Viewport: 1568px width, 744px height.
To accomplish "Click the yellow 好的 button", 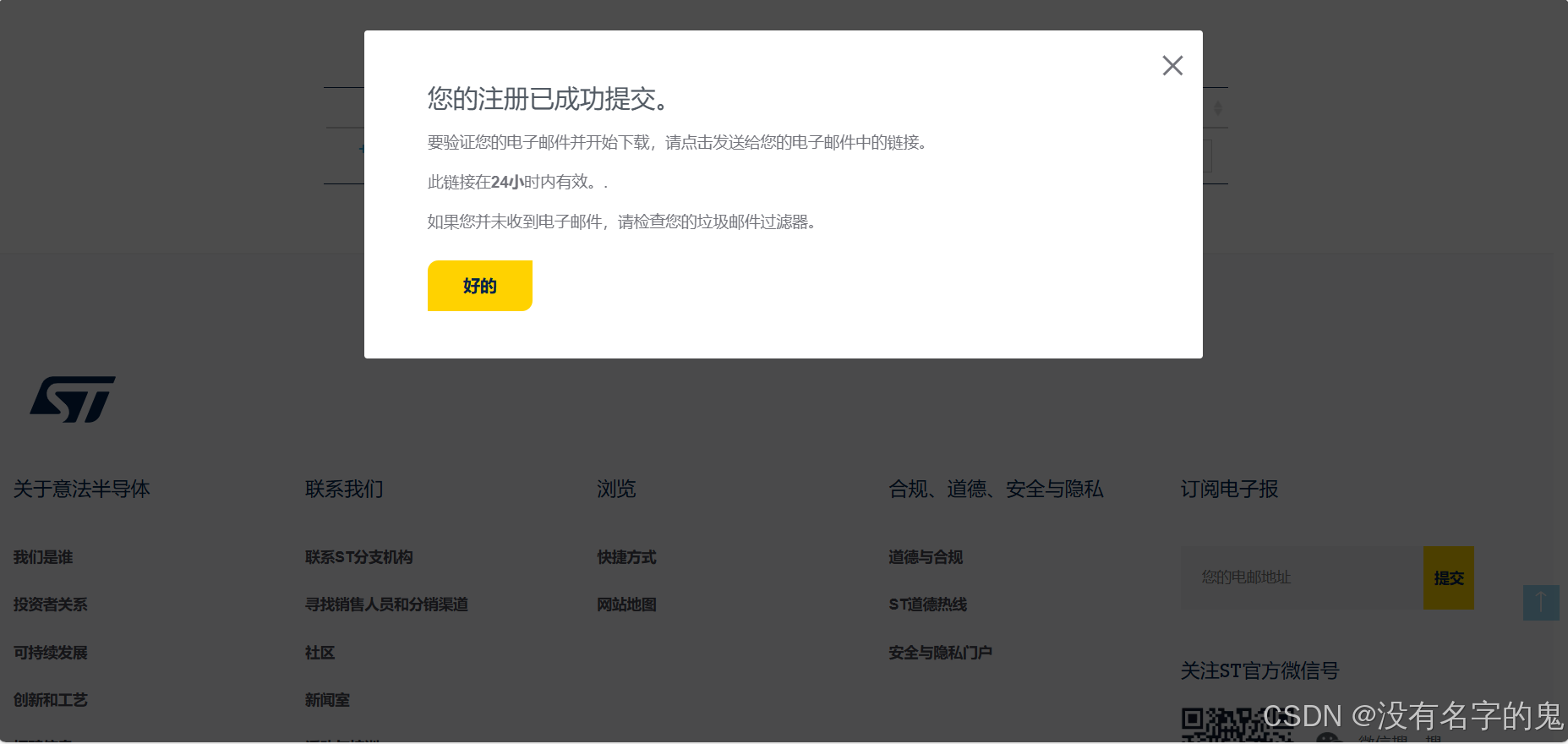I will click(480, 286).
